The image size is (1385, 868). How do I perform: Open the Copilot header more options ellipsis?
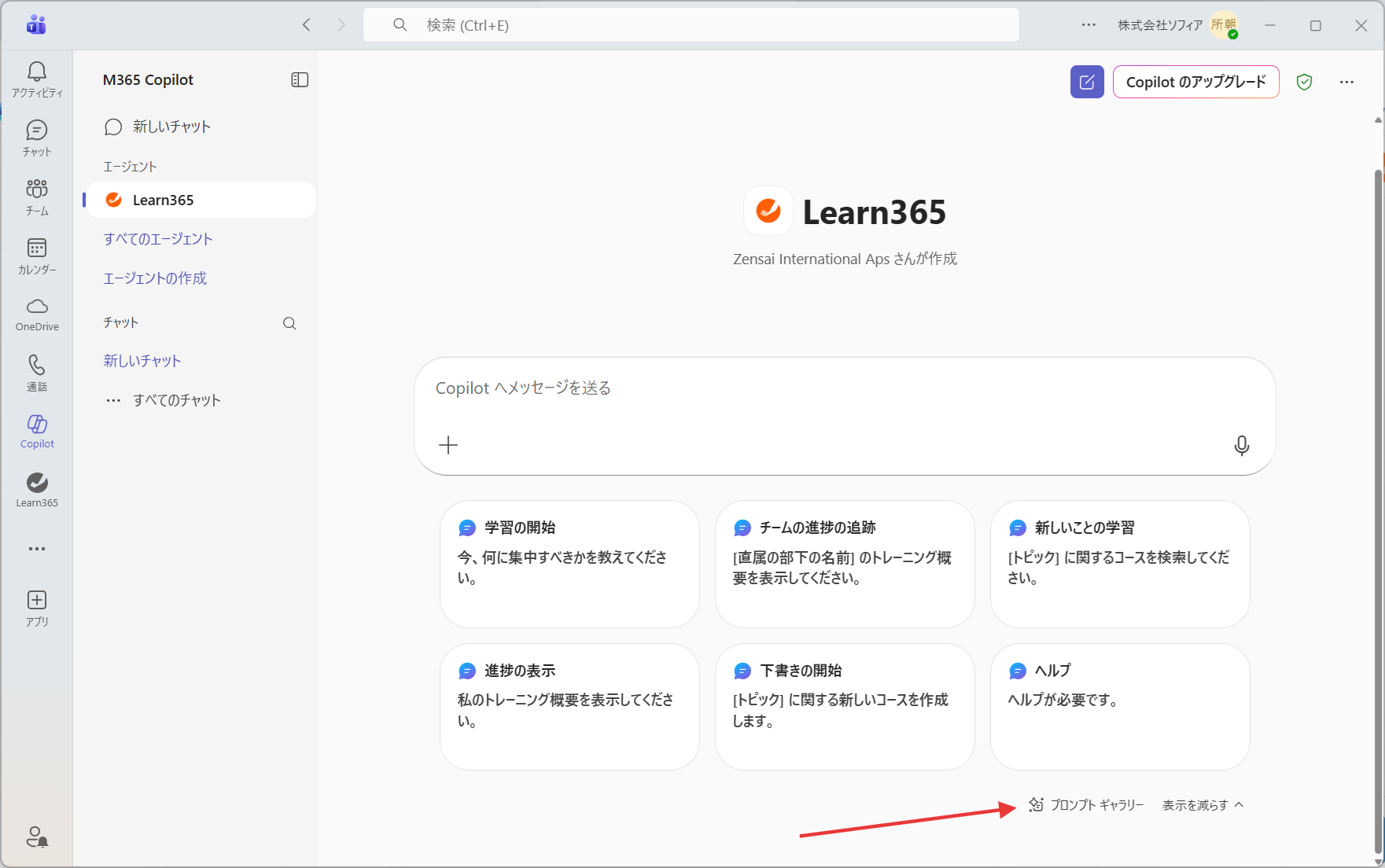point(1347,82)
